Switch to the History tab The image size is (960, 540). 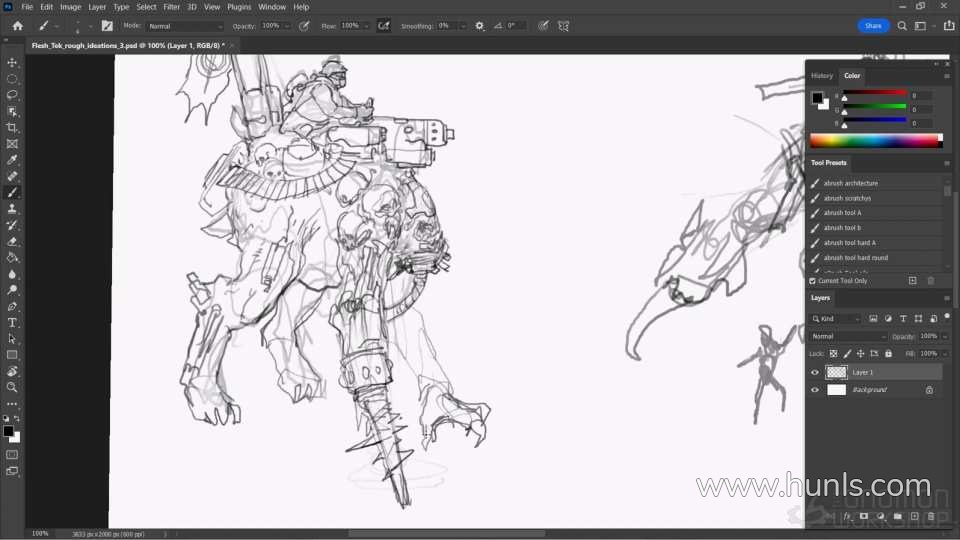(822, 76)
